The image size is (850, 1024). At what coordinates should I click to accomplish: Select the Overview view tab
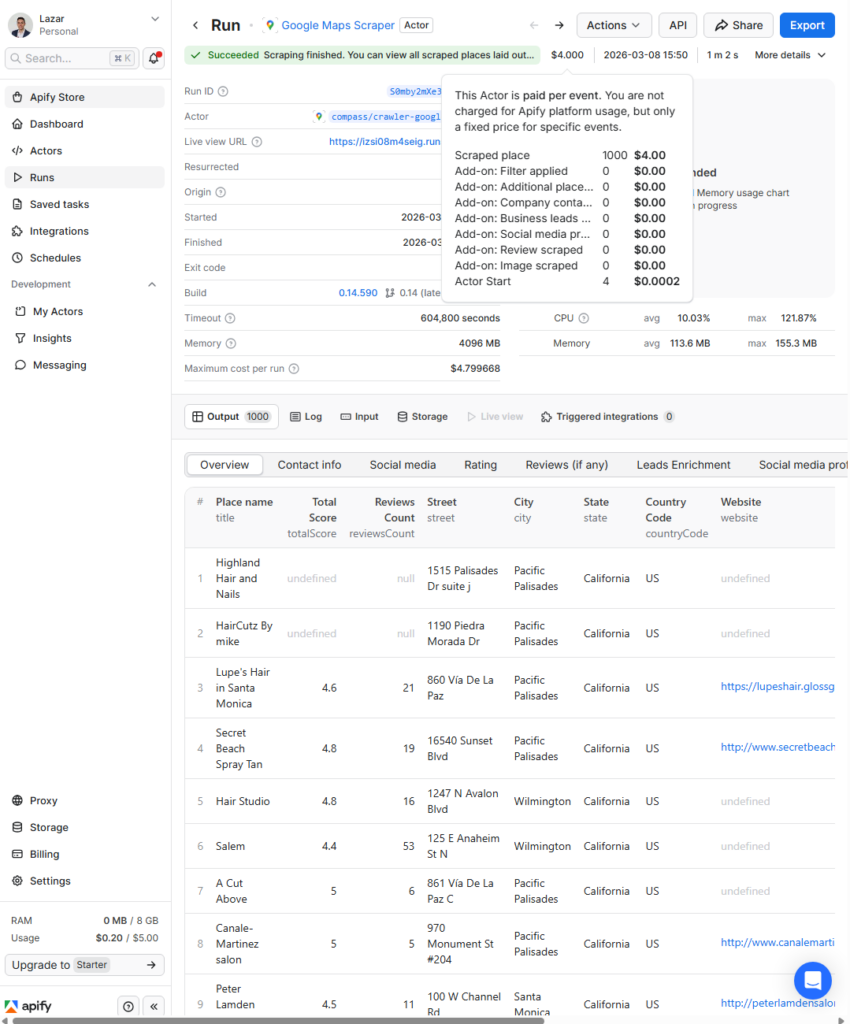click(225, 465)
